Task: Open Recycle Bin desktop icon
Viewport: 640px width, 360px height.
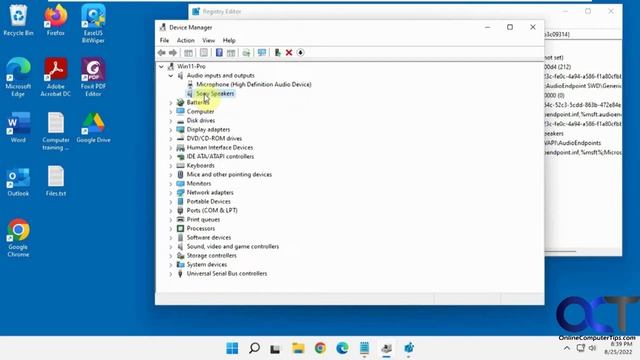Action: pos(18,20)
